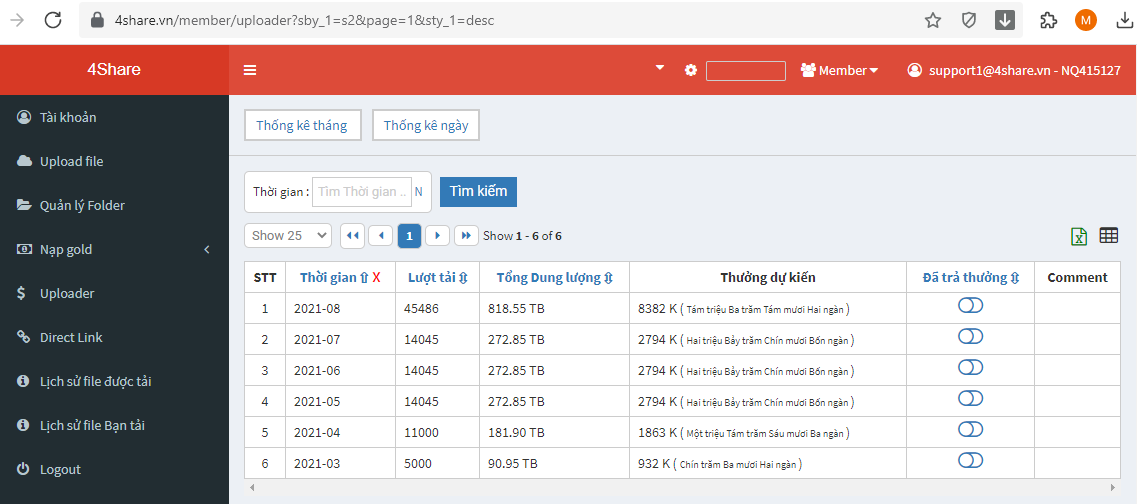The width and height of the screenshot is (1137, 504).
Task: Bookmark this page with the star icon
Action: coord(932,20)
